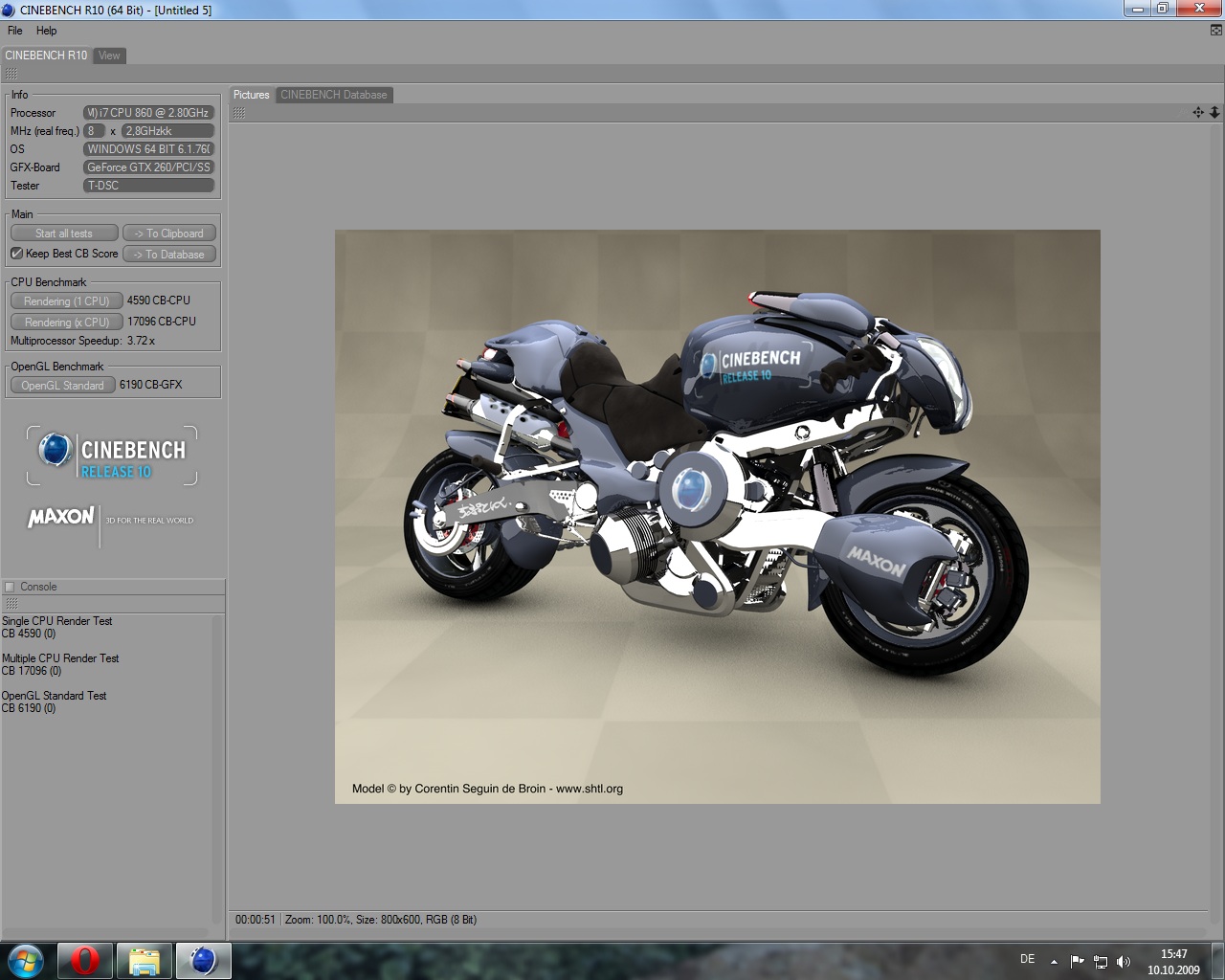
Task: Open Windows Explorer from the taskbar
Action: click(144, 961)
